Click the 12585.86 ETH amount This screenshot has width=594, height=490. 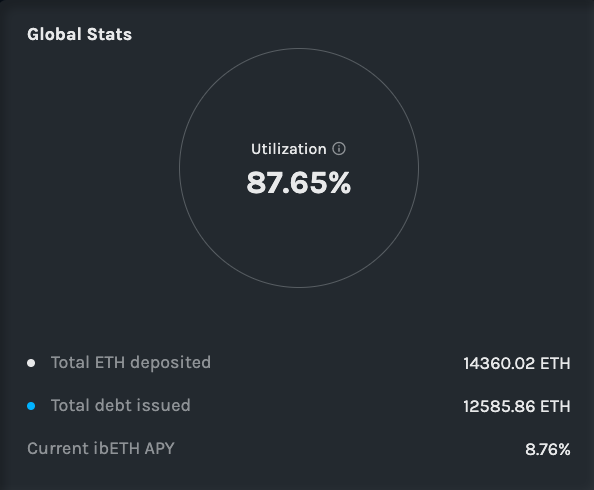coord(517,406)
